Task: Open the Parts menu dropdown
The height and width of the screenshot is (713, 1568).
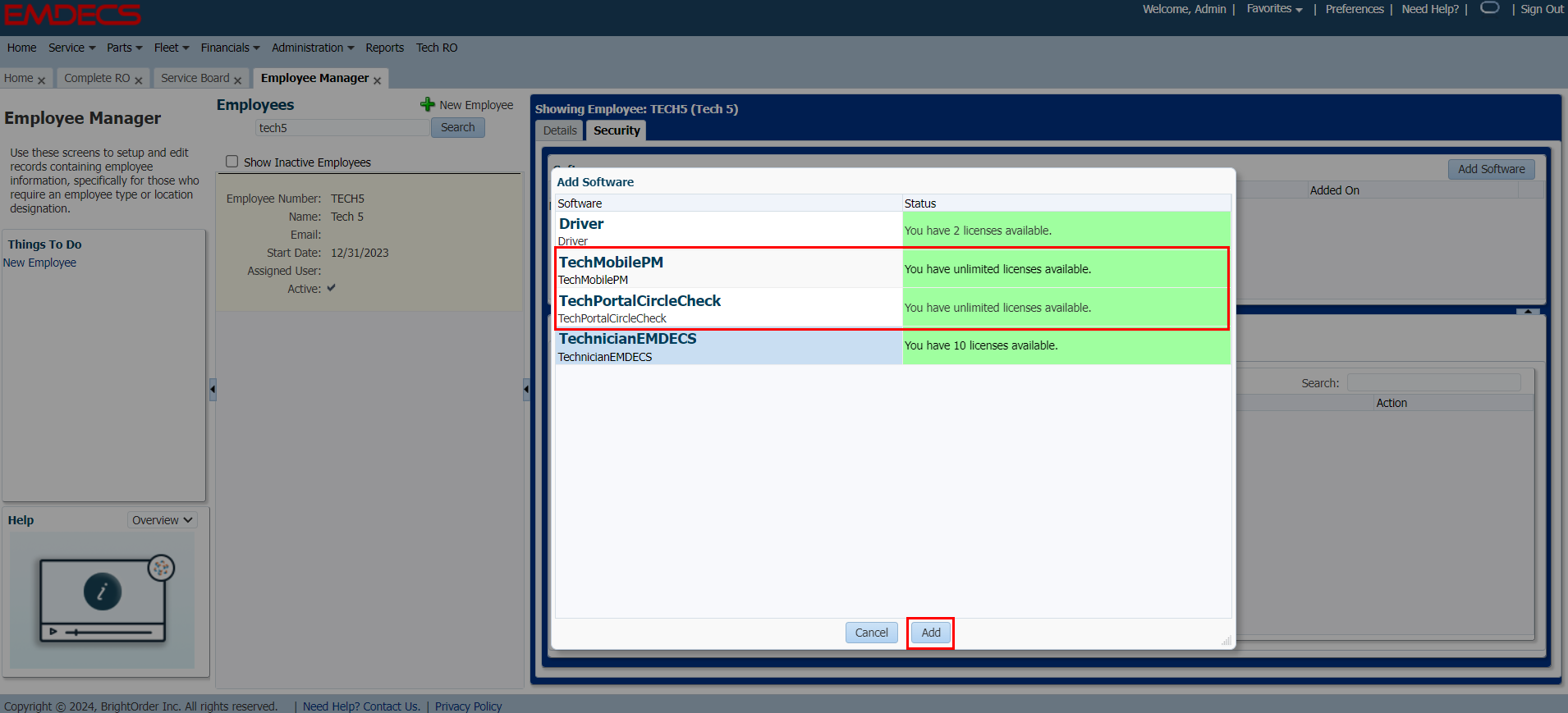Action: click(124, 48)
